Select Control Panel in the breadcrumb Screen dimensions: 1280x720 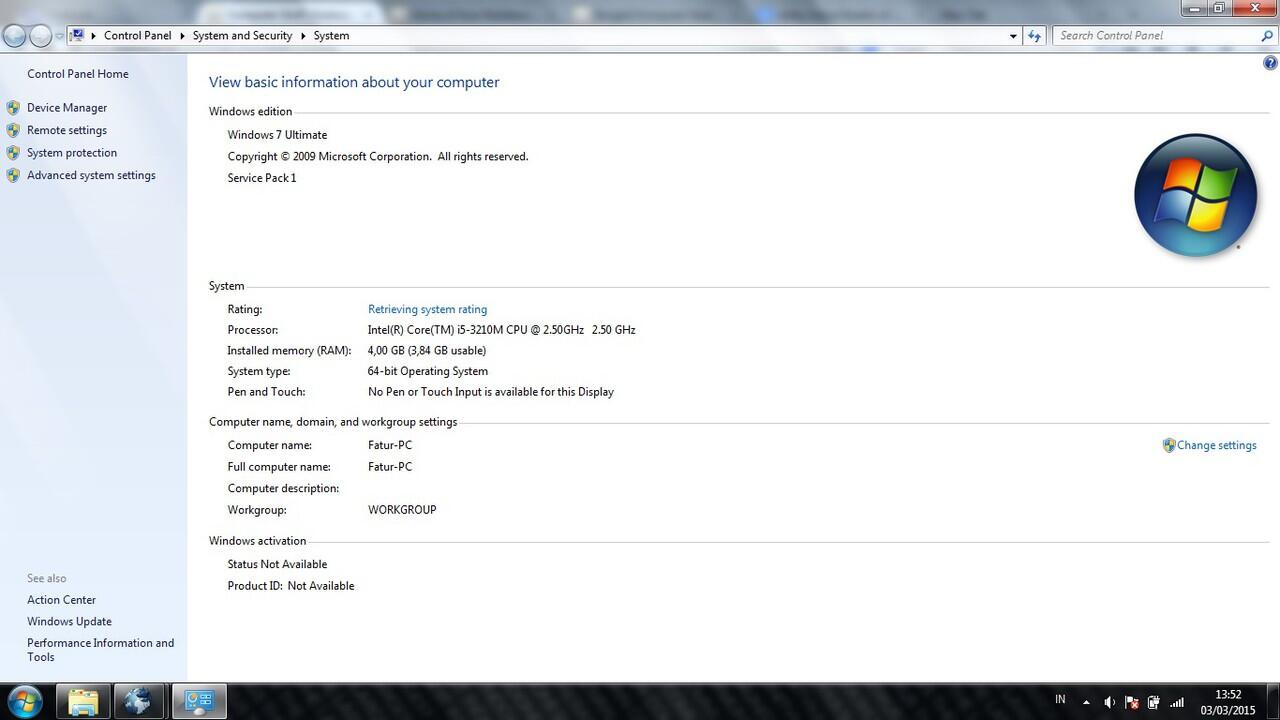click(137, 36)
